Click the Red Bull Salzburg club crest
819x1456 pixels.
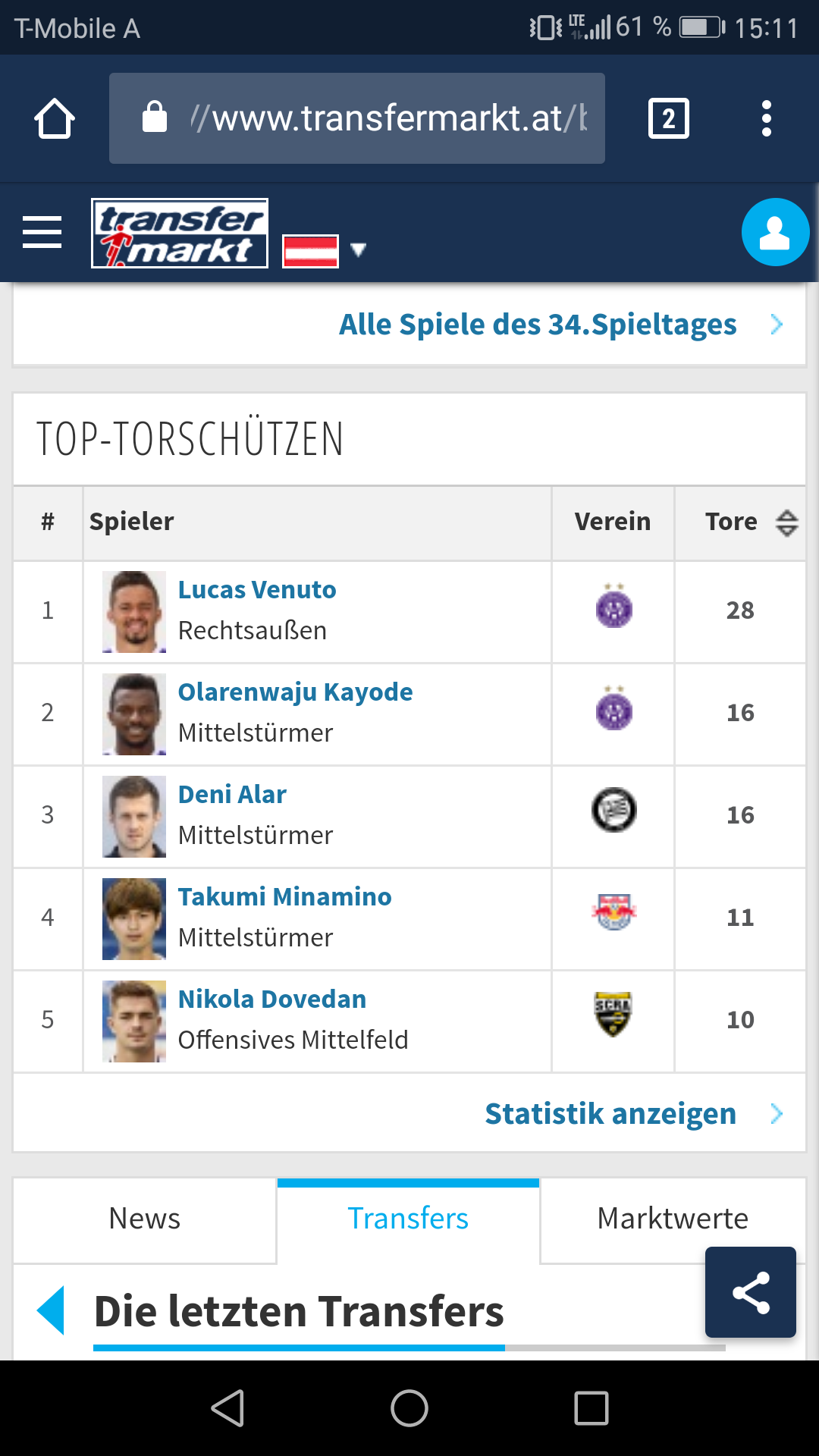(614, 912)
